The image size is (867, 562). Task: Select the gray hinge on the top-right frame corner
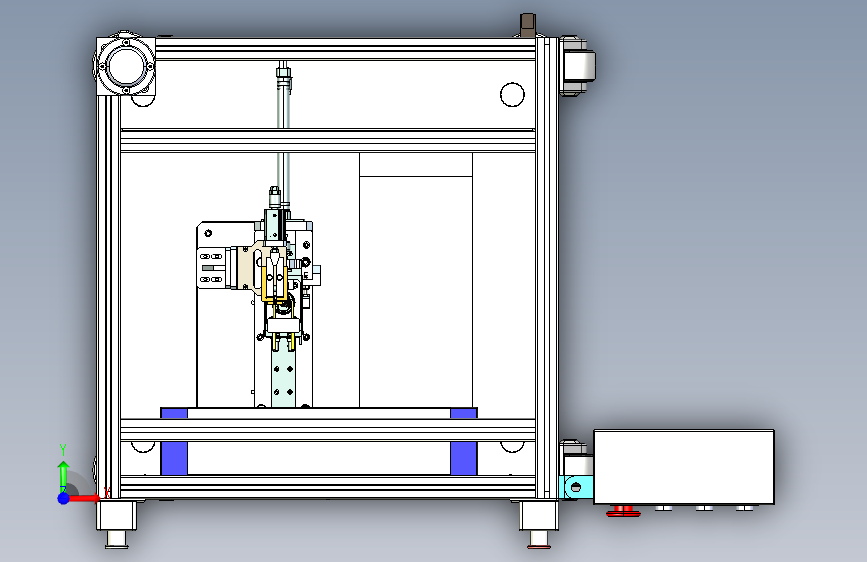click(577, 66)
